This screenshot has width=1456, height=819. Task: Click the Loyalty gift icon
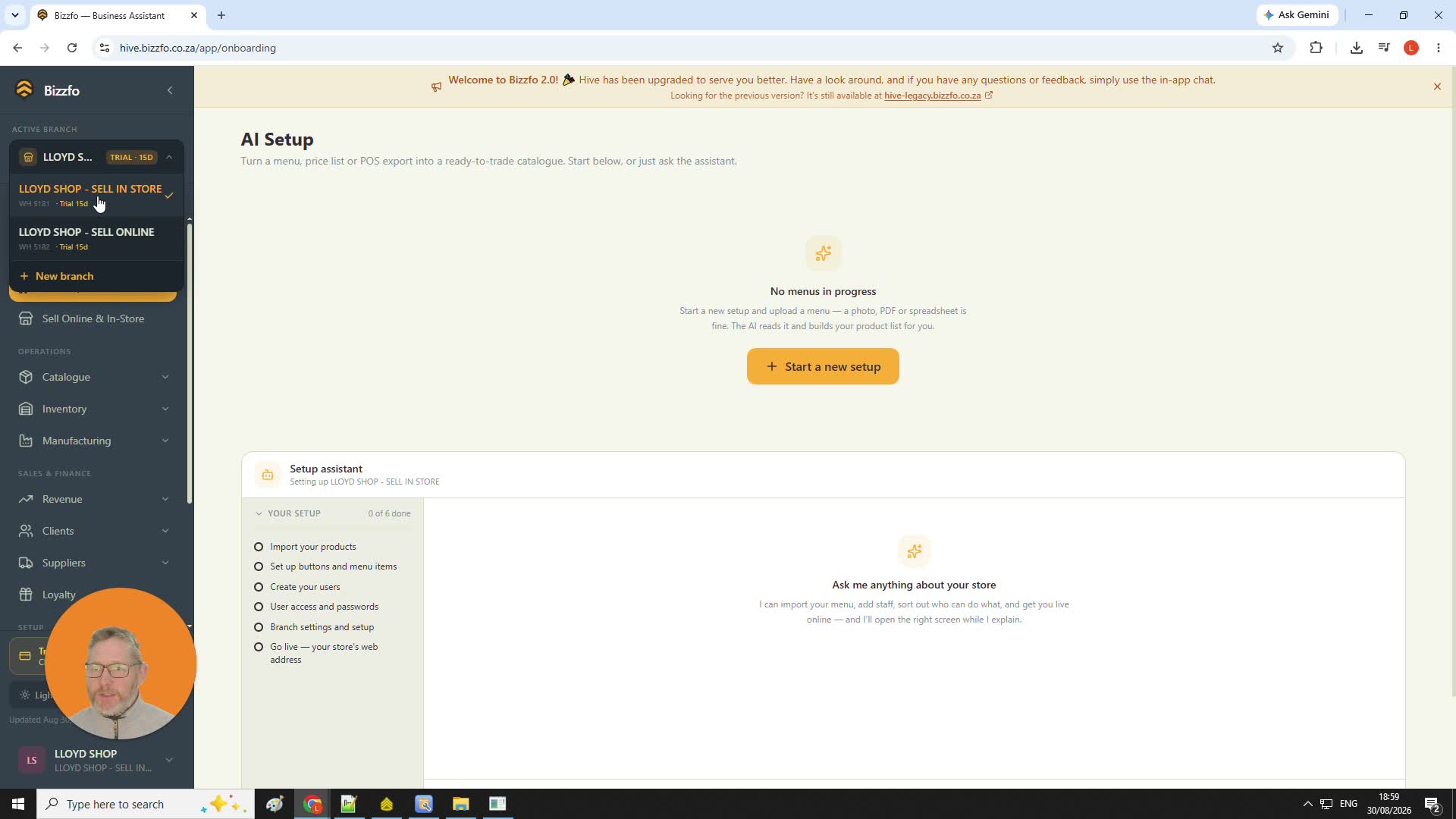pos(26,595)
